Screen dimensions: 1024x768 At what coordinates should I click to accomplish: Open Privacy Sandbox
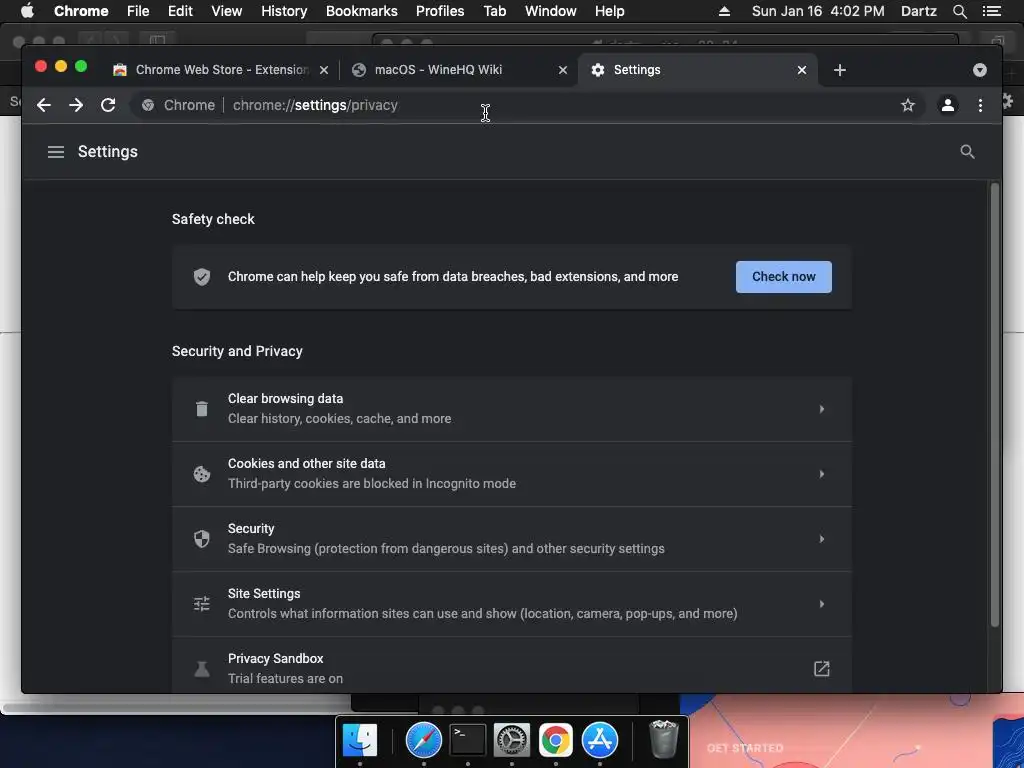(x=512, y=665)
